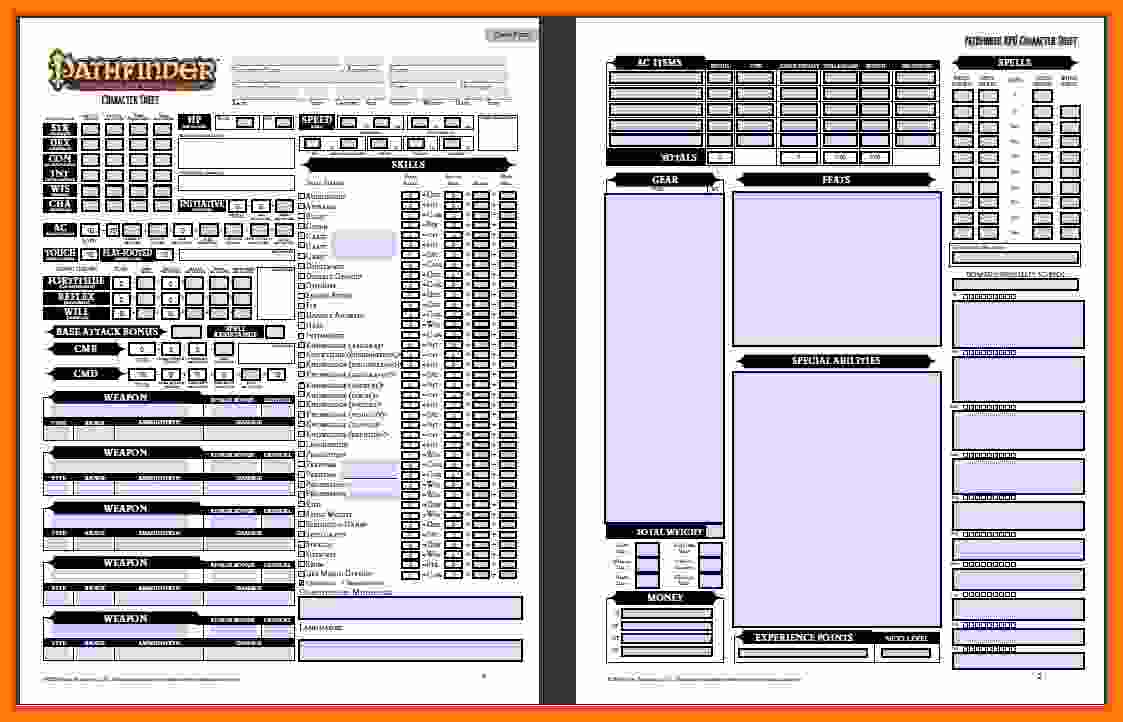The width and height of the screenshot is (1123, 722).
Task: Click the Acrobatics total bonus box
Action: (x=410, y=196)
